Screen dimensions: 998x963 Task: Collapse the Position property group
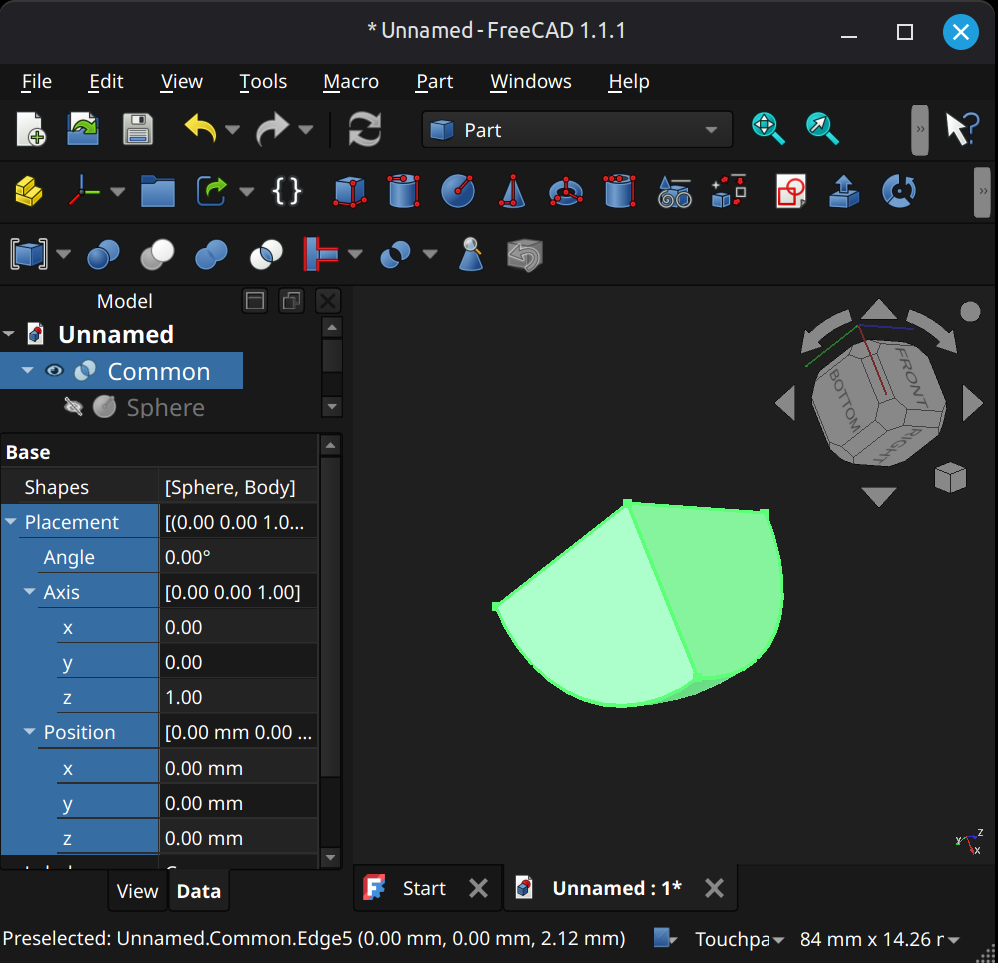point(29,731)
